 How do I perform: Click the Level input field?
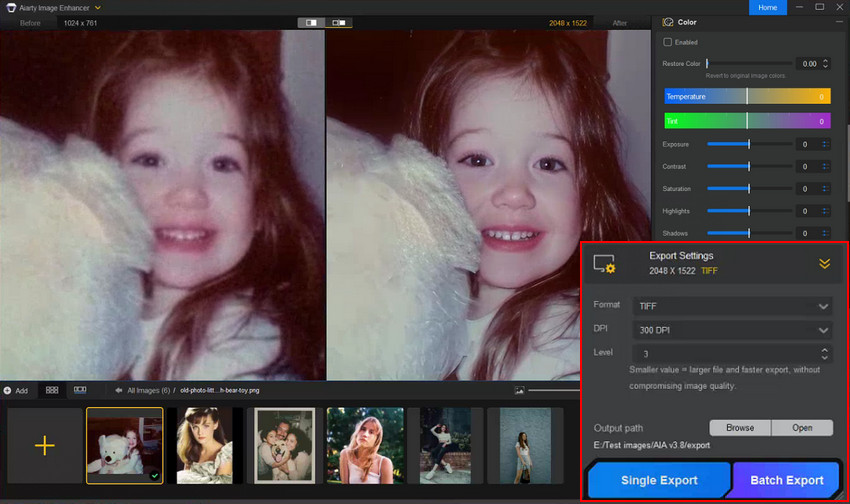(x=732, y=354)
